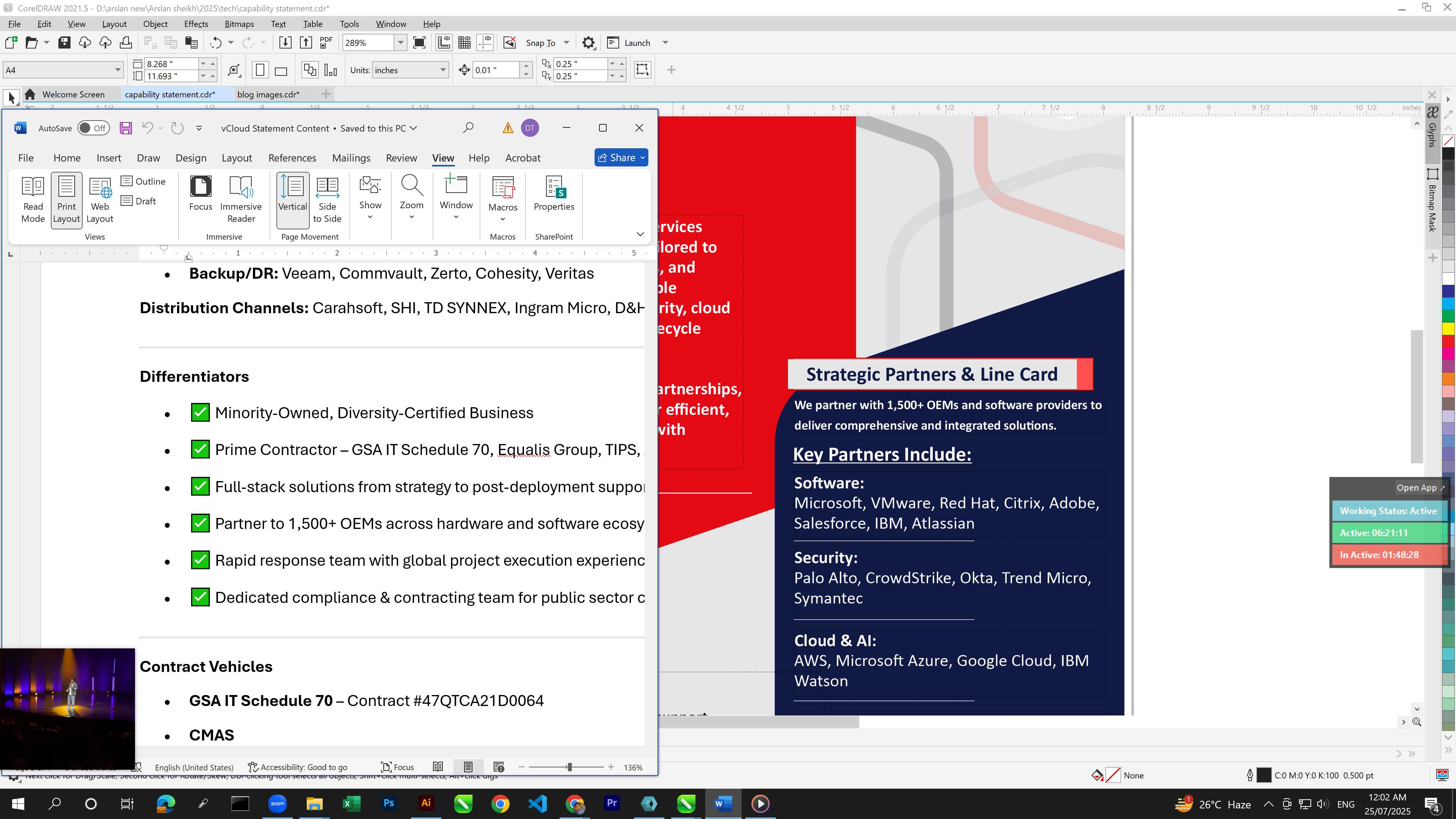Import a file into CorelDRAW
The width and height of the screenshot is (1456, 819).
[286, 42]
